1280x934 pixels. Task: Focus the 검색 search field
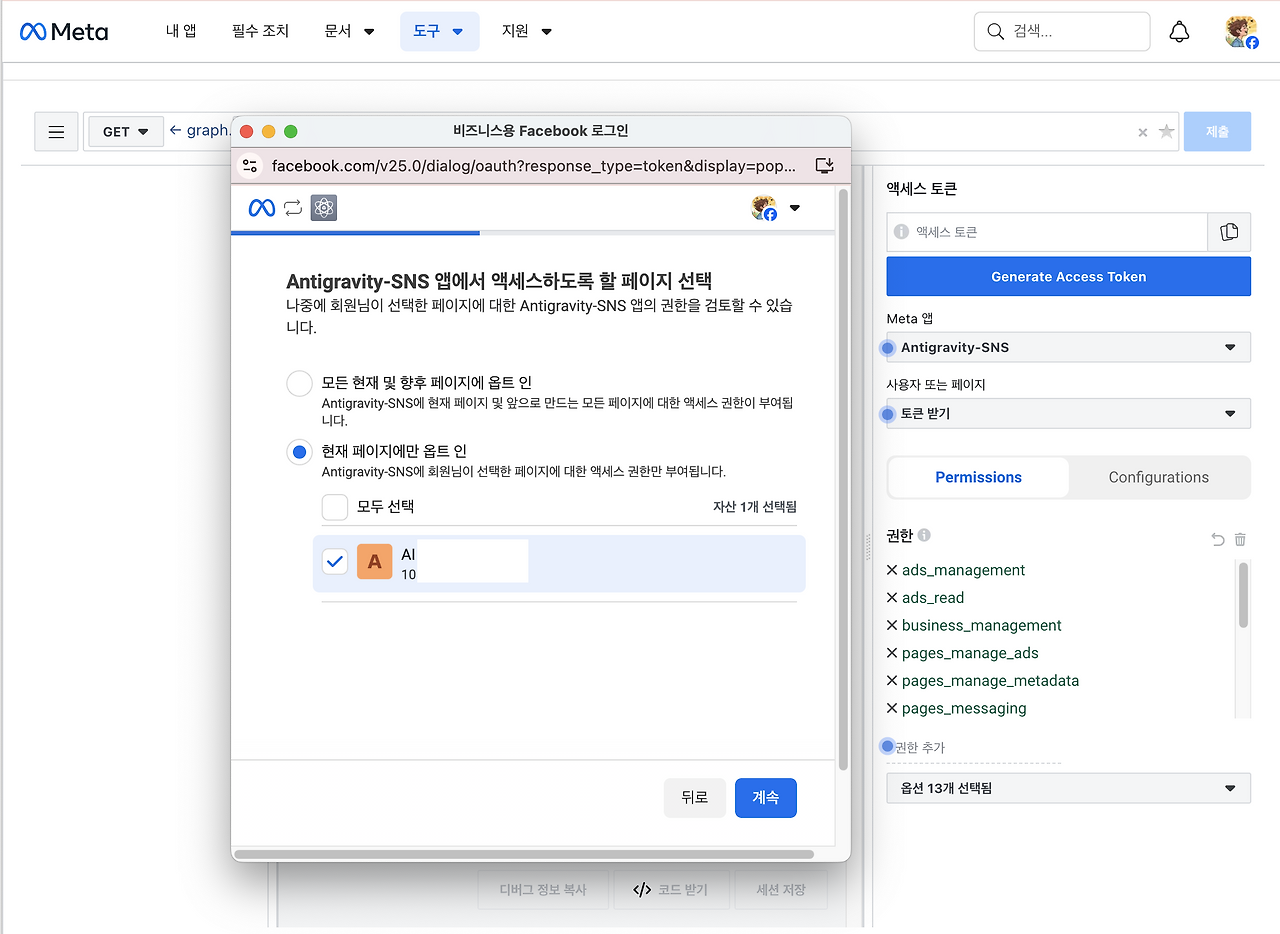click(x=1062, y=32)
